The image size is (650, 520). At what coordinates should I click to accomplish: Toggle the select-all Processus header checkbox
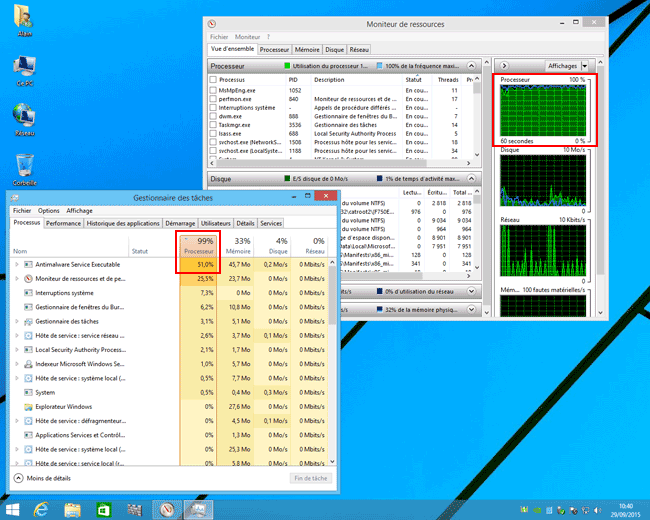point(213,79)
